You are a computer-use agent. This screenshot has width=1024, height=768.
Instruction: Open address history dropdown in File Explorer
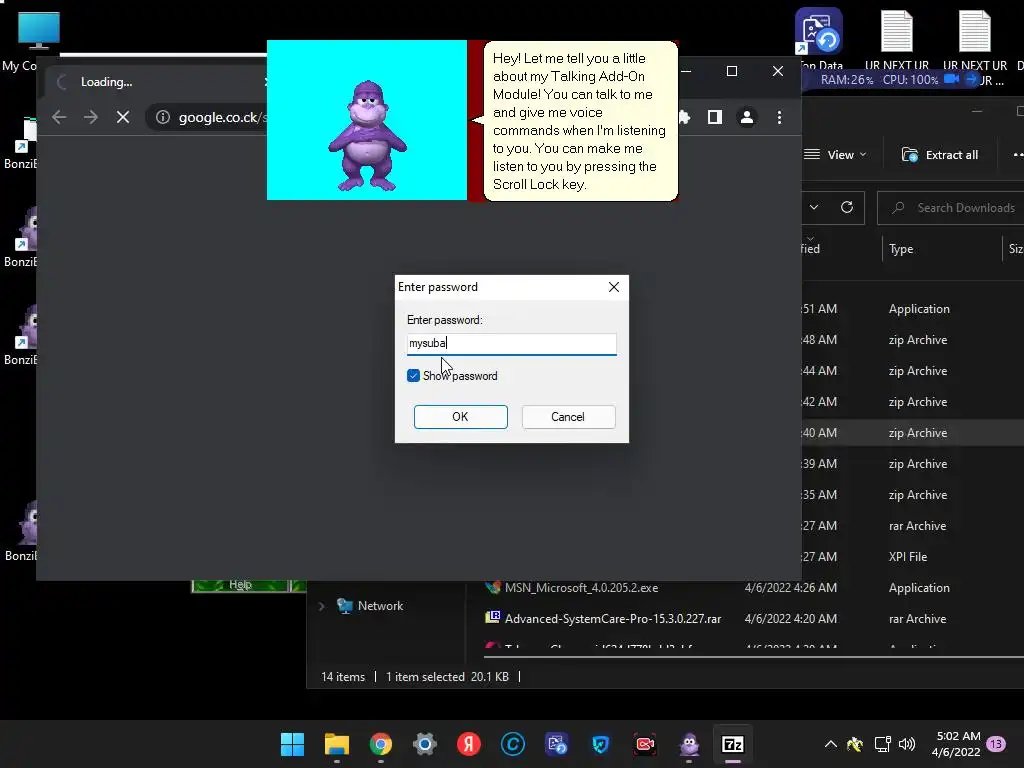(x=814, y=208)
